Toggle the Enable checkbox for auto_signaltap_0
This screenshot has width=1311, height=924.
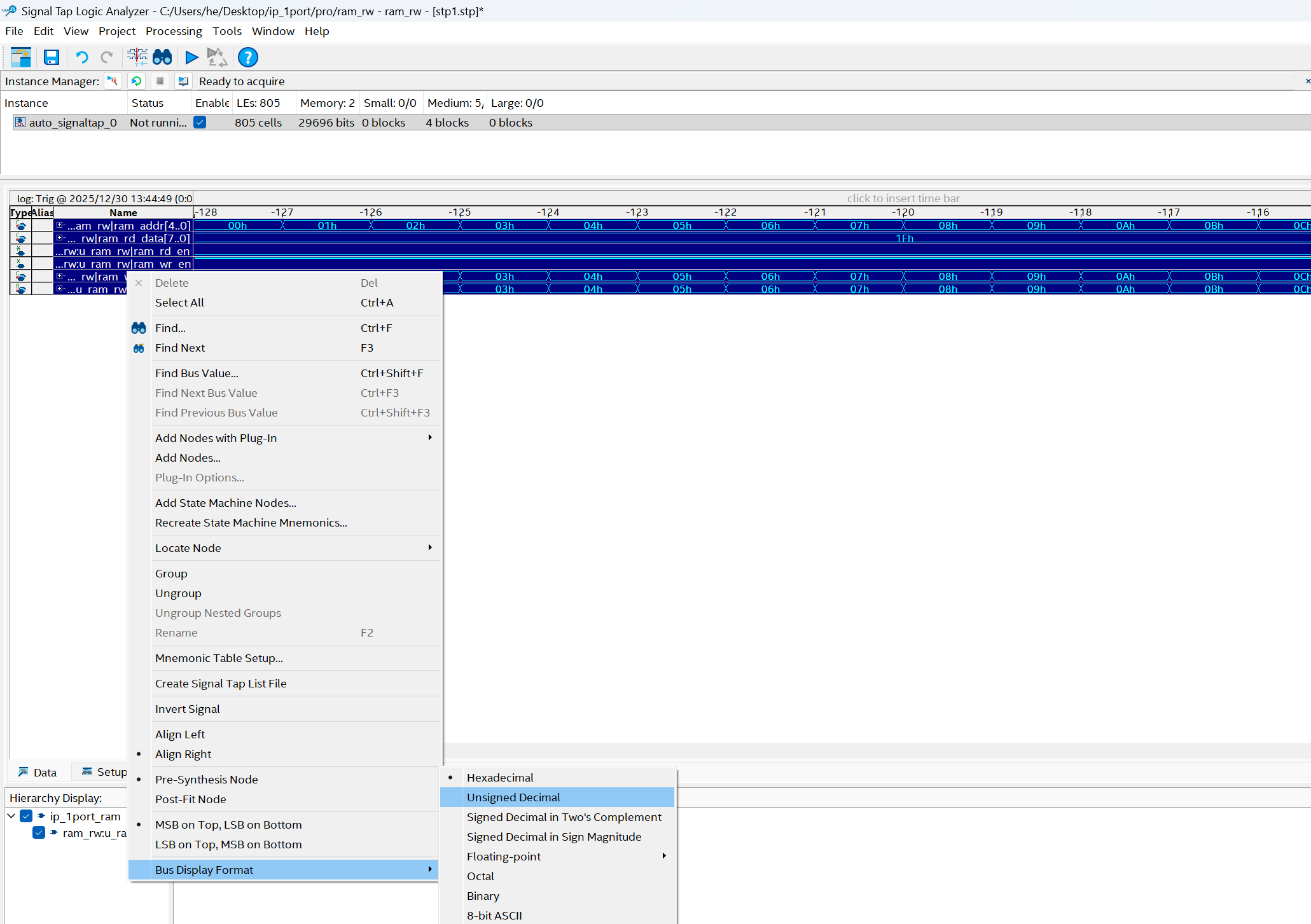click(x=200, y=122)
